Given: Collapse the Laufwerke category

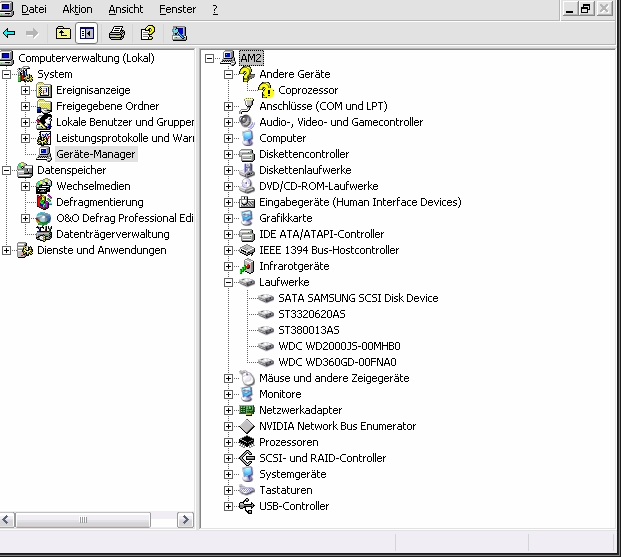Looking at the screenshot, I should click(x=229, y=282).
